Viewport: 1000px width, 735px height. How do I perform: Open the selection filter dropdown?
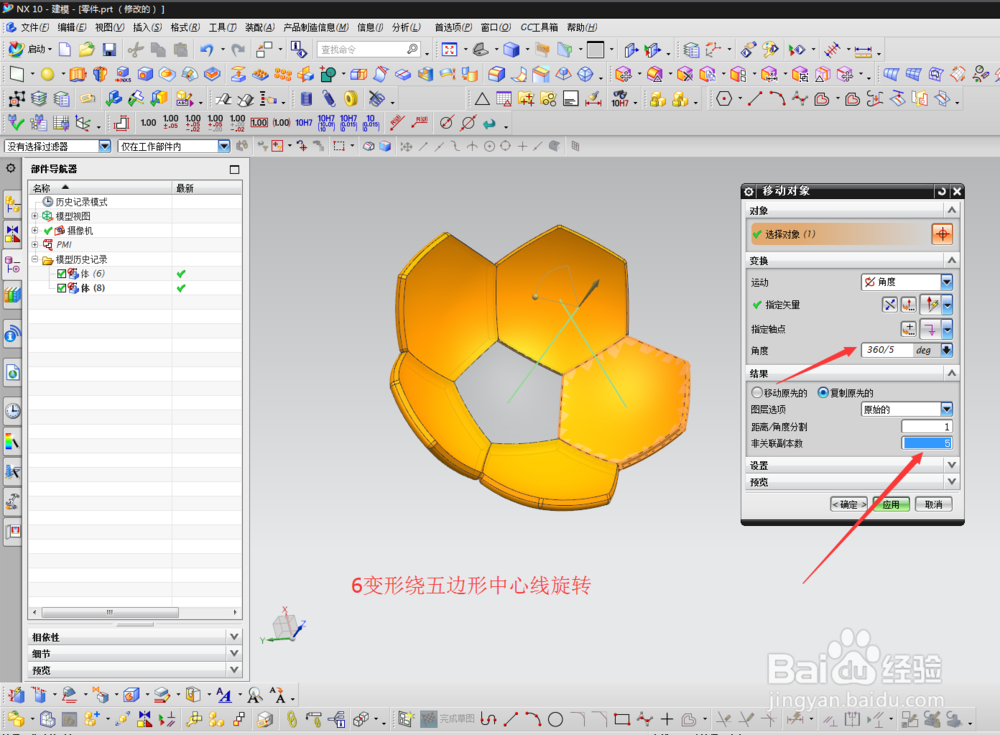[x=105, y=146]
